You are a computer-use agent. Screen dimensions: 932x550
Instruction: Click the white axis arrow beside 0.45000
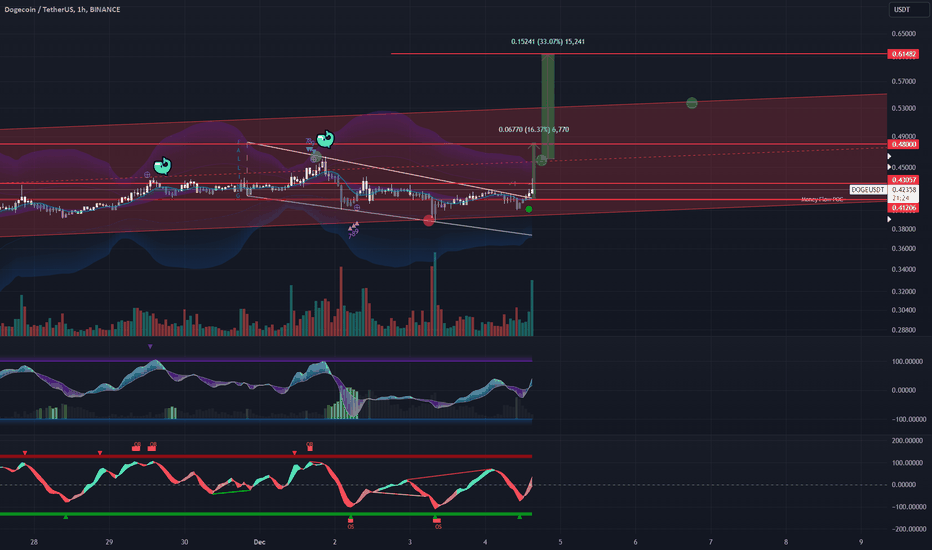pyautogui.click(x=889, y=168)
